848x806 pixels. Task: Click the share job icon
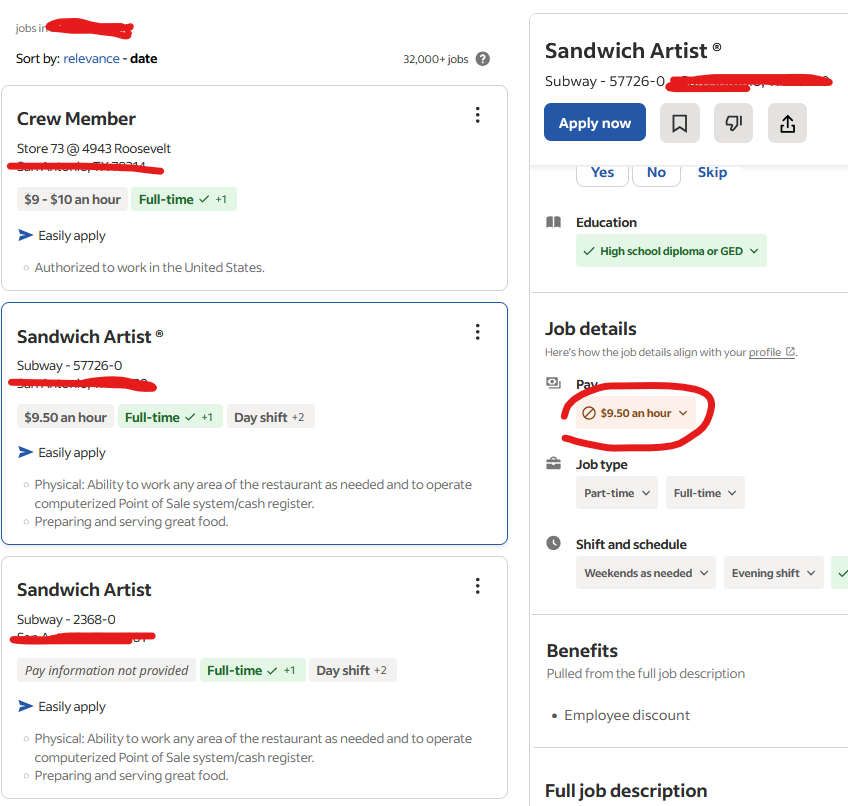tap(787, 123)
